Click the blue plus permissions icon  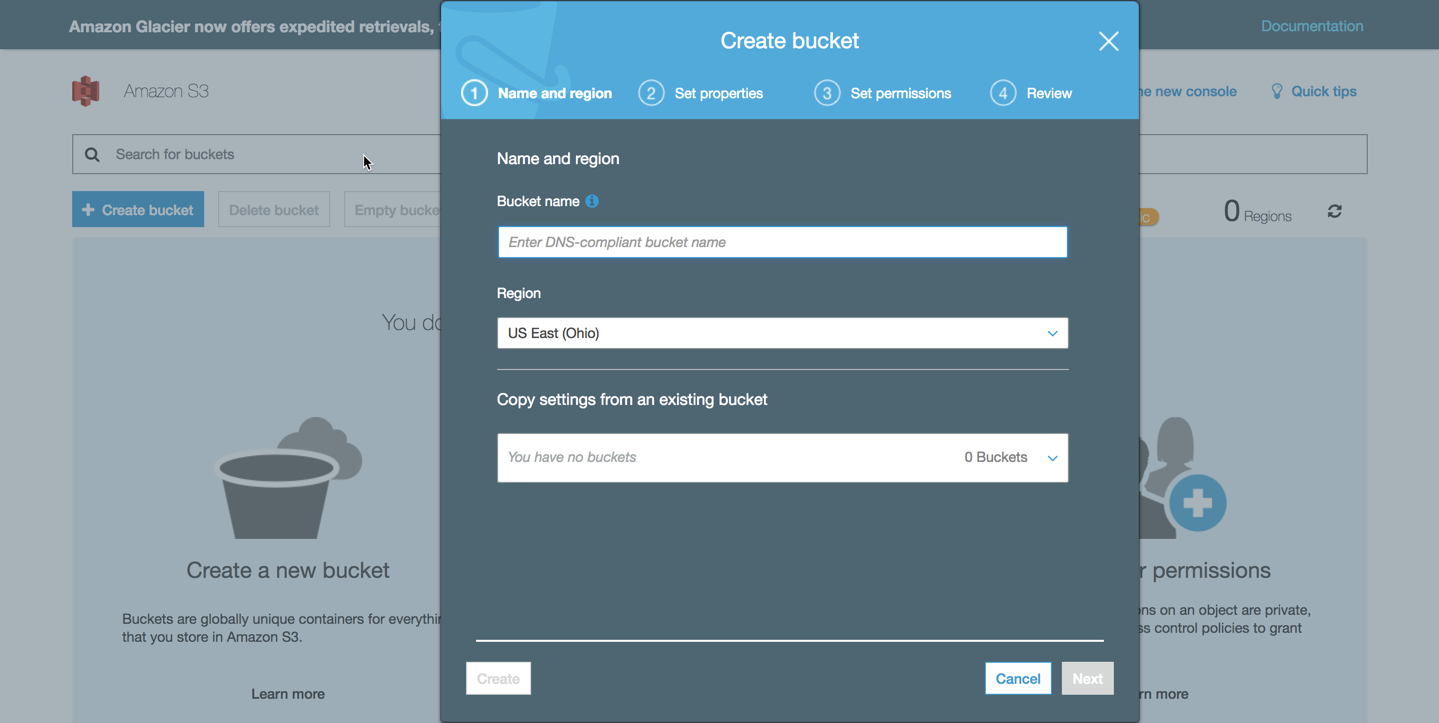pos(1197,502)
